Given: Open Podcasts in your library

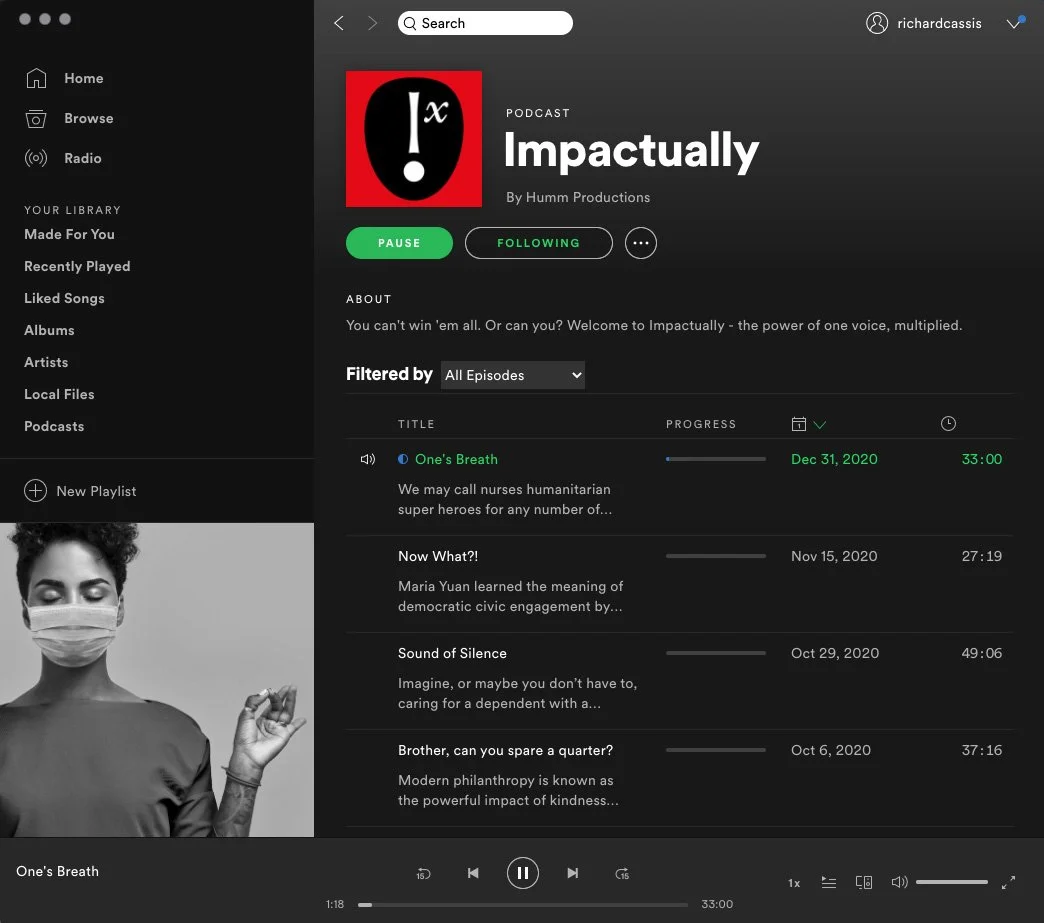Looking at the screenshot, I should click(54, 426).
